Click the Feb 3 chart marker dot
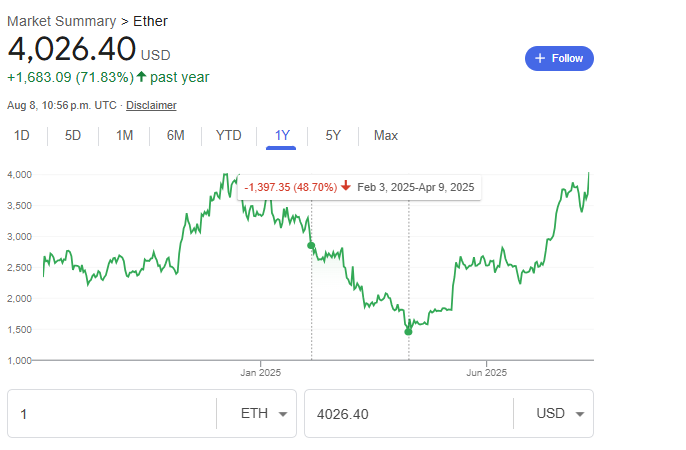Viewport: 686px width, 450px height. pos(311,245)
